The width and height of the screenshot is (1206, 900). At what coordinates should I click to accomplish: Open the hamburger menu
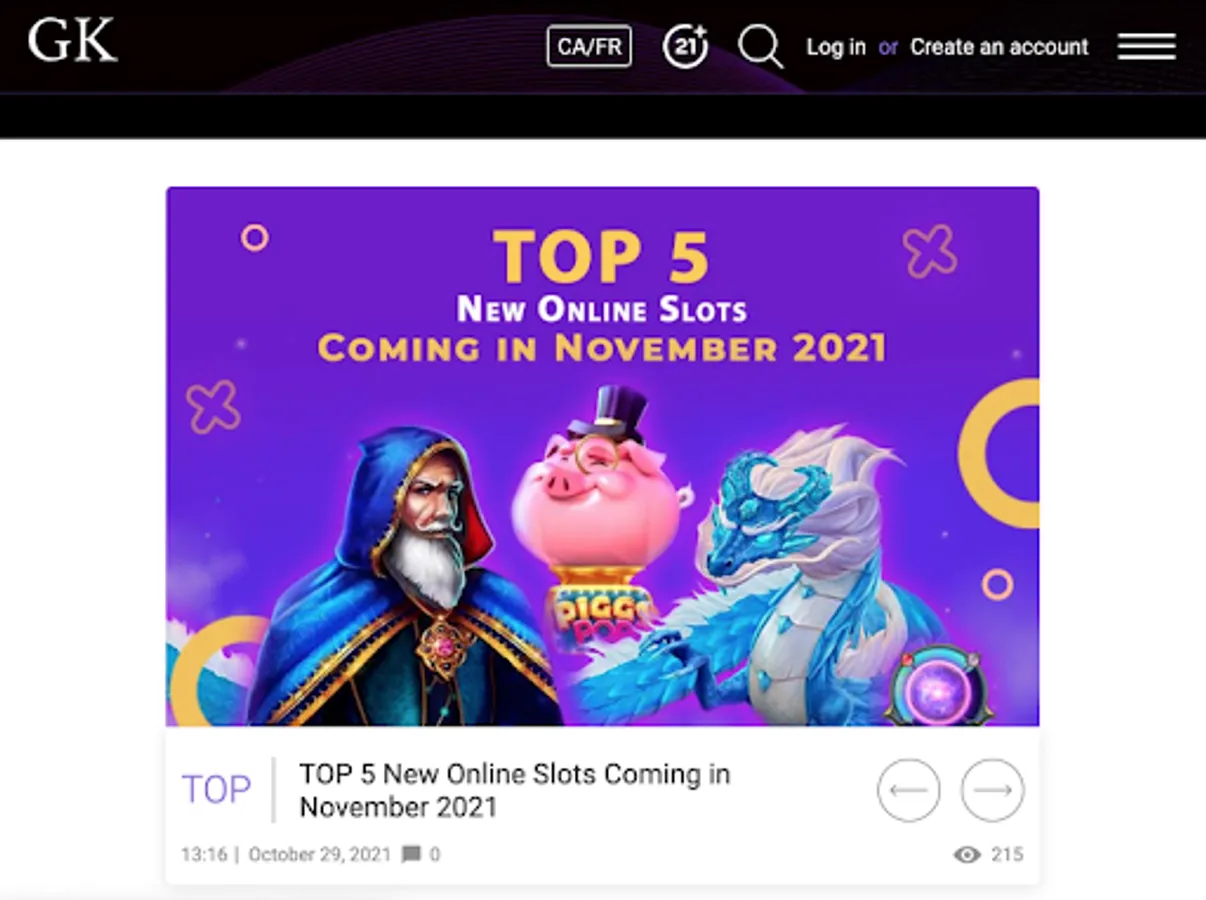pos(1146,46)
